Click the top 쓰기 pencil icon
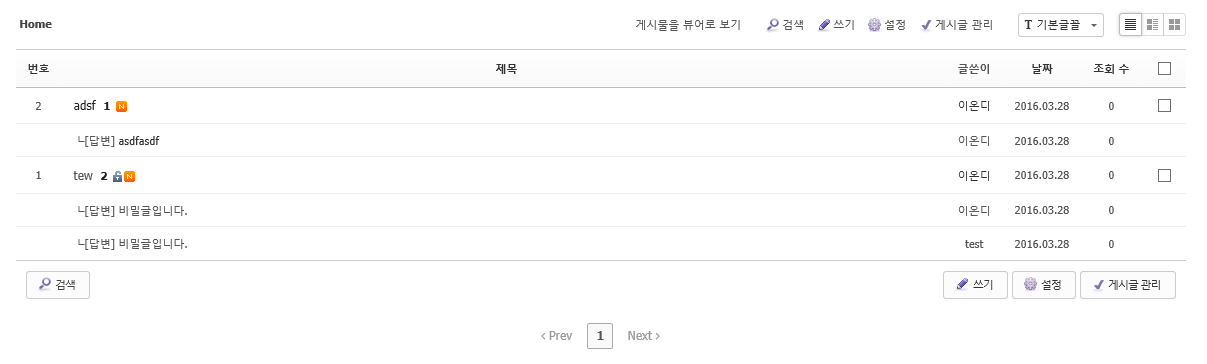 824,25
